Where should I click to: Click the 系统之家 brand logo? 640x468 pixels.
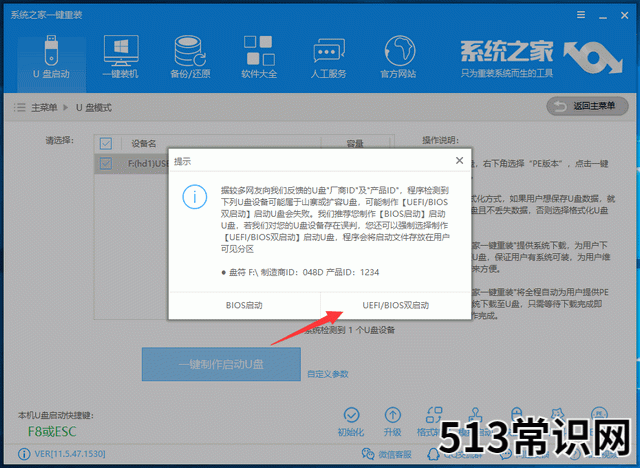tap(541, 57)
